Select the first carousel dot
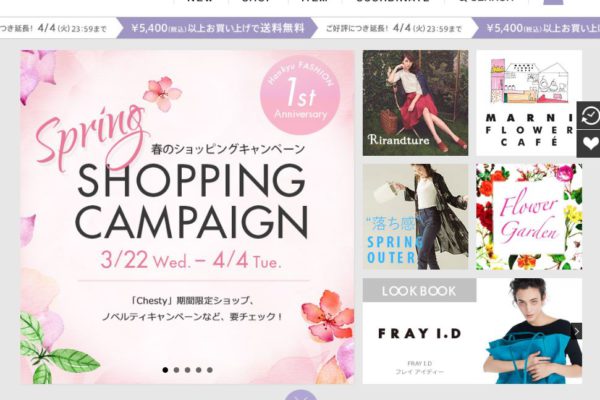 pyautogui.click(x=165, y=370)
